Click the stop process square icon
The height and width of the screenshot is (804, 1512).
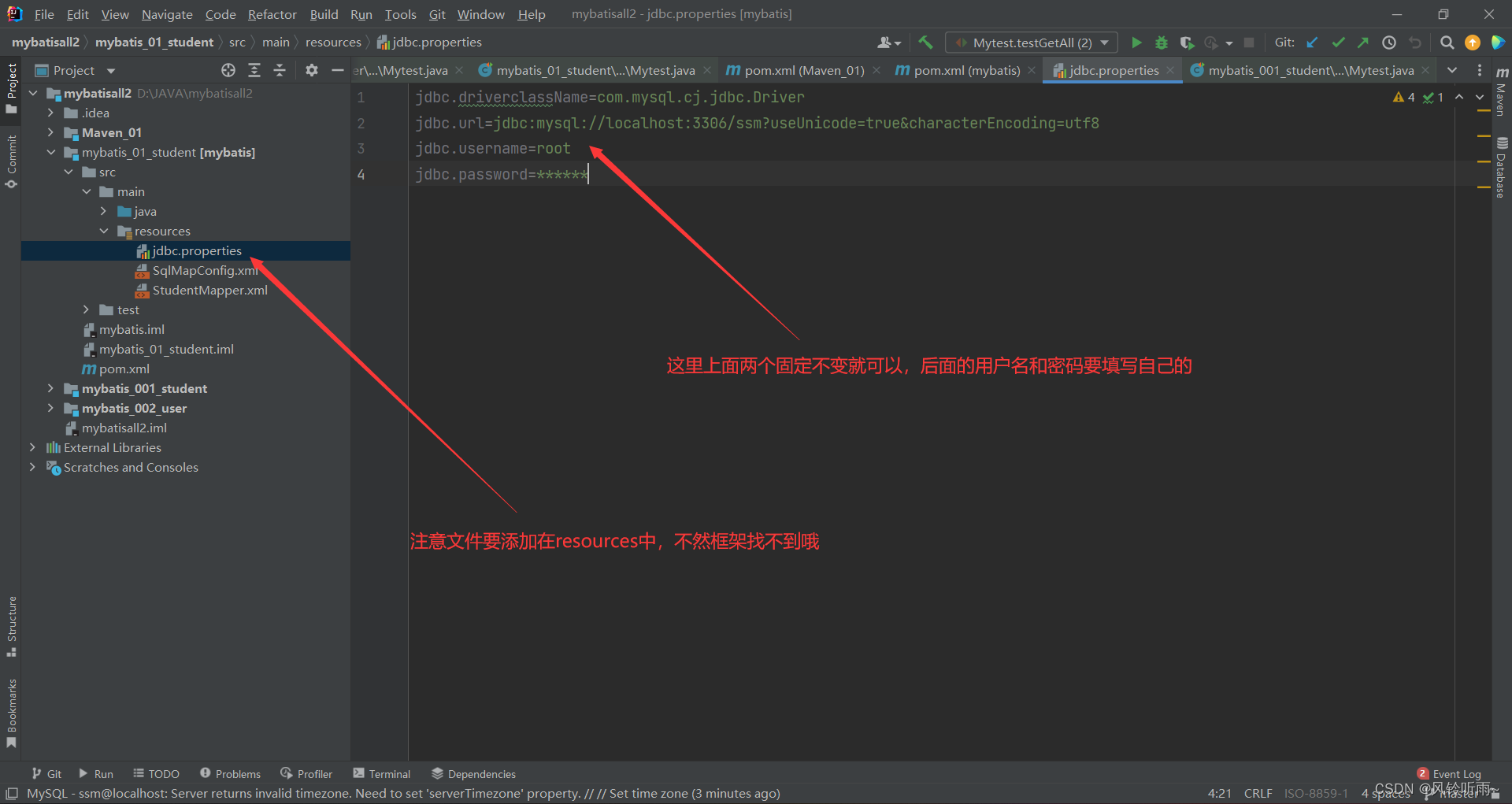pyautogui.click(x=1249, y=43)
